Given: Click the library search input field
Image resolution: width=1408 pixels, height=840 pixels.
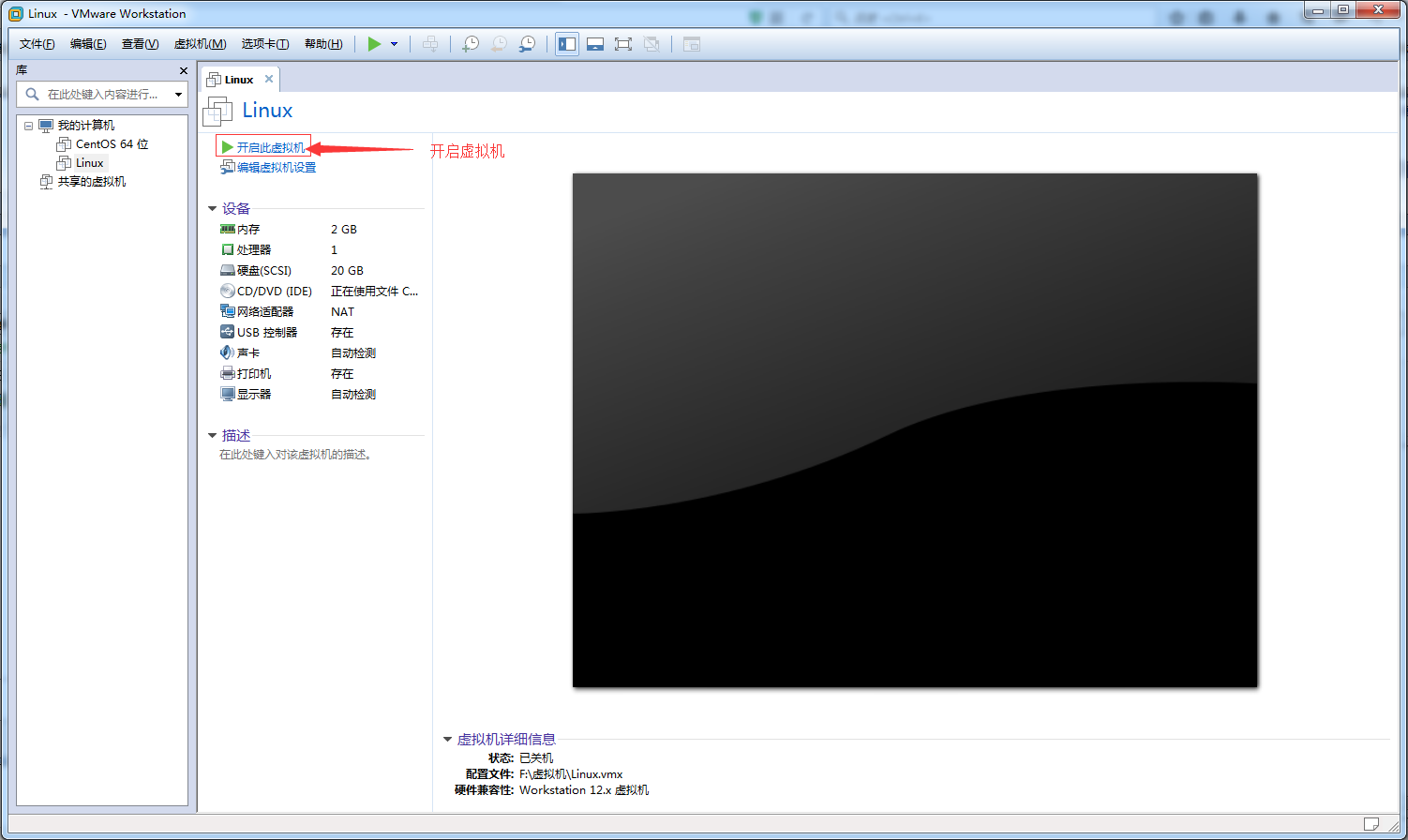Looking at the screenshot, I should click(x=103, y=94).
